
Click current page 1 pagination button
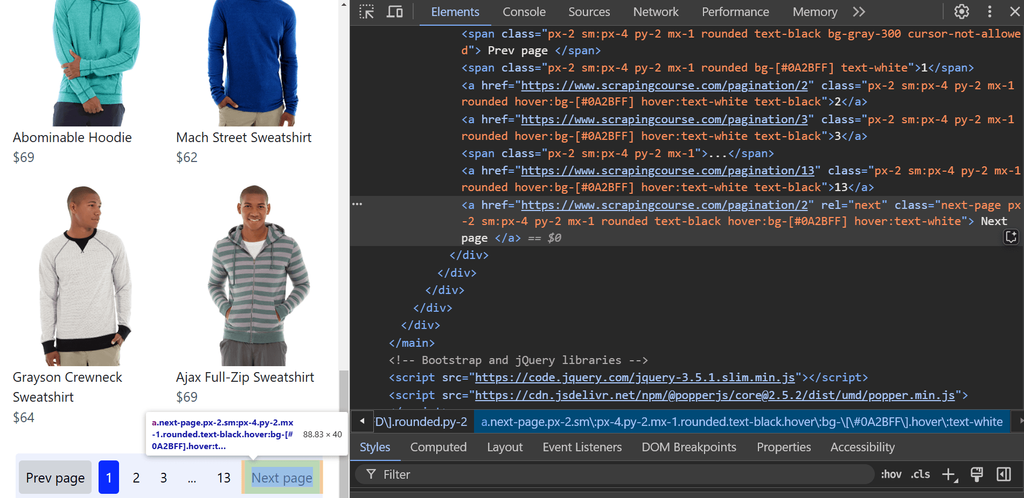click(108, 478)
